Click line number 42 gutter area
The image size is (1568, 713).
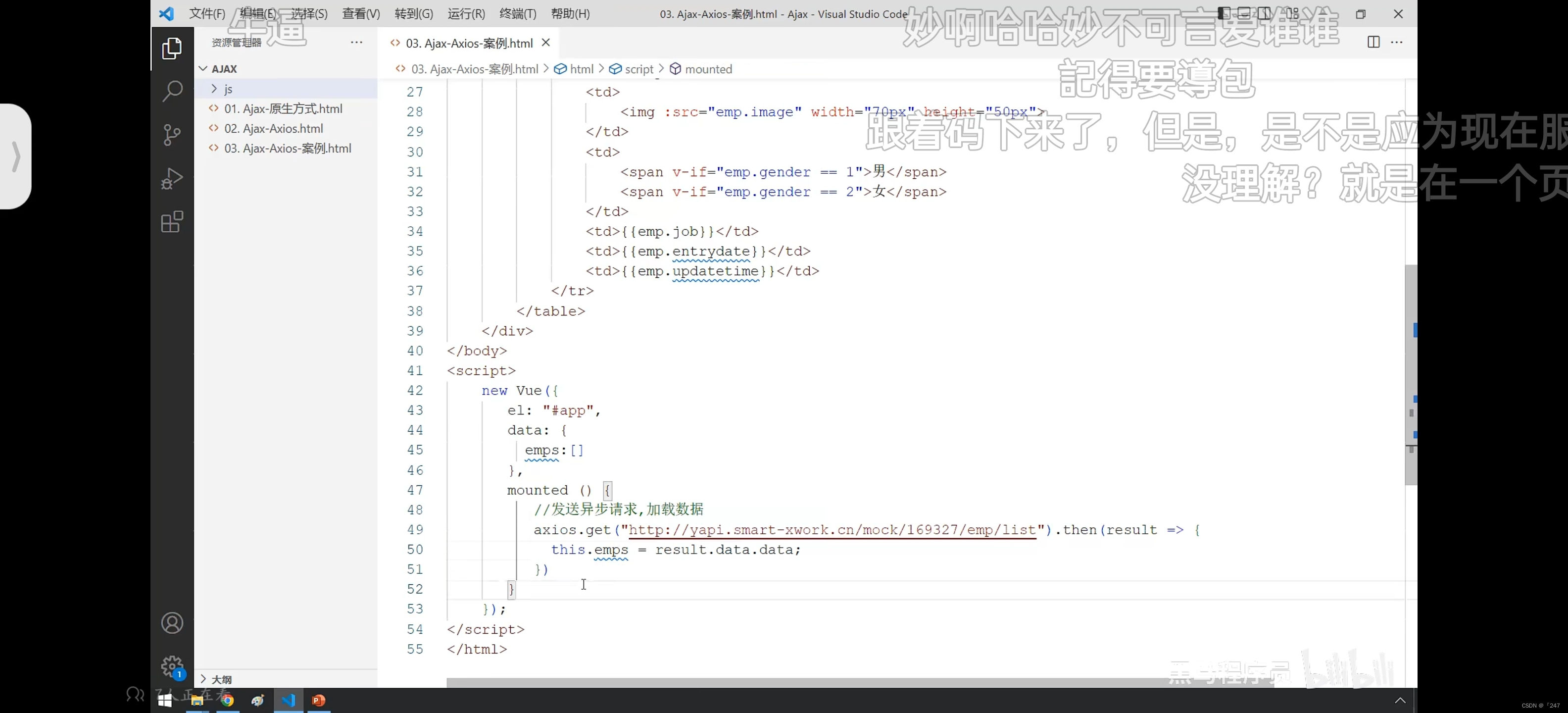pos(416,390)
